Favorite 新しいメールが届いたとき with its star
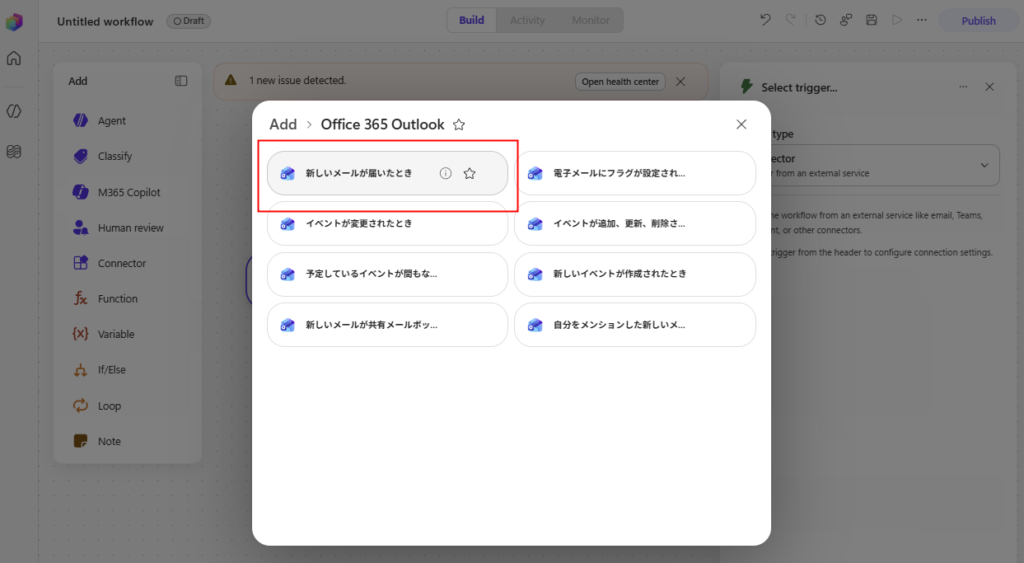This screenshot has width=1024, height=563. (x=470, y=173)
